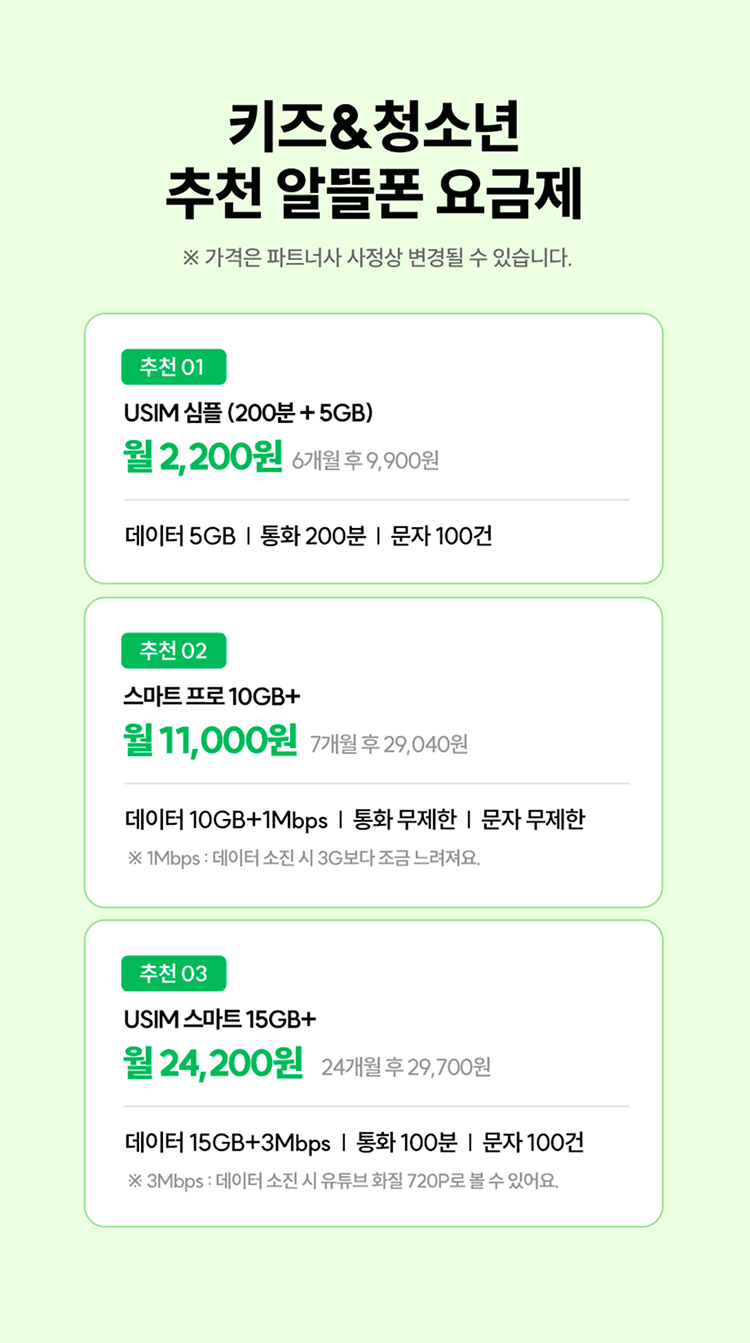Click the 3Mbps 유튜브 화질 720P footnote
The height and width of the screenshot is (1343, 750).
coord(343,1182)
